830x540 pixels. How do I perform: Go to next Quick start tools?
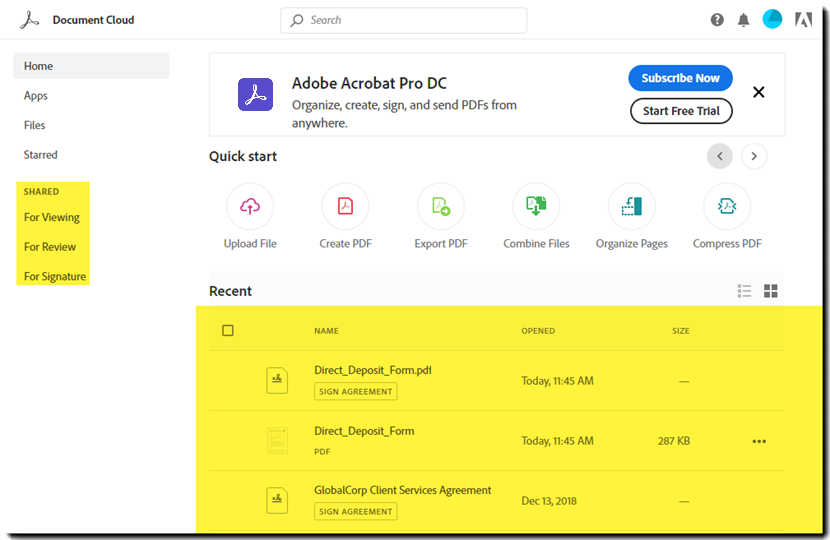[754, 156]
